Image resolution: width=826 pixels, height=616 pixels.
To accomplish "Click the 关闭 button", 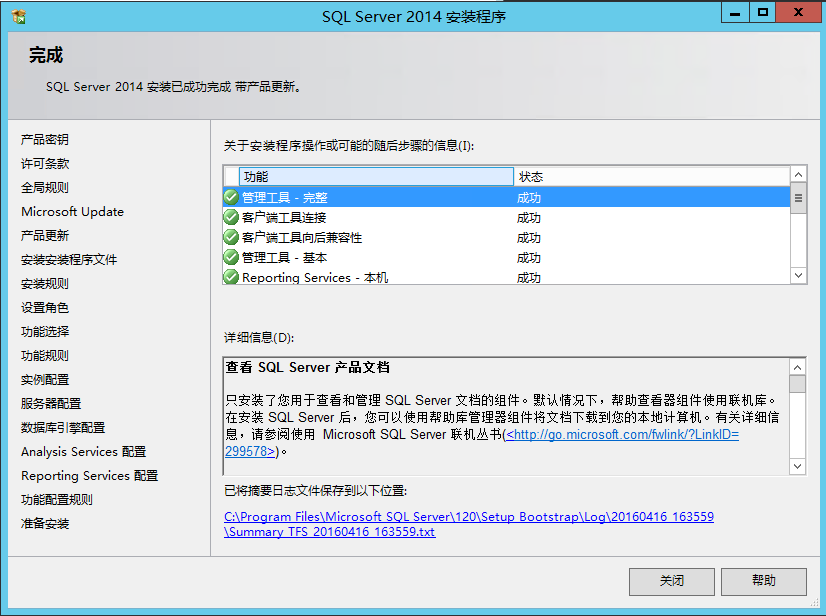I will click(x=672, y=581).
